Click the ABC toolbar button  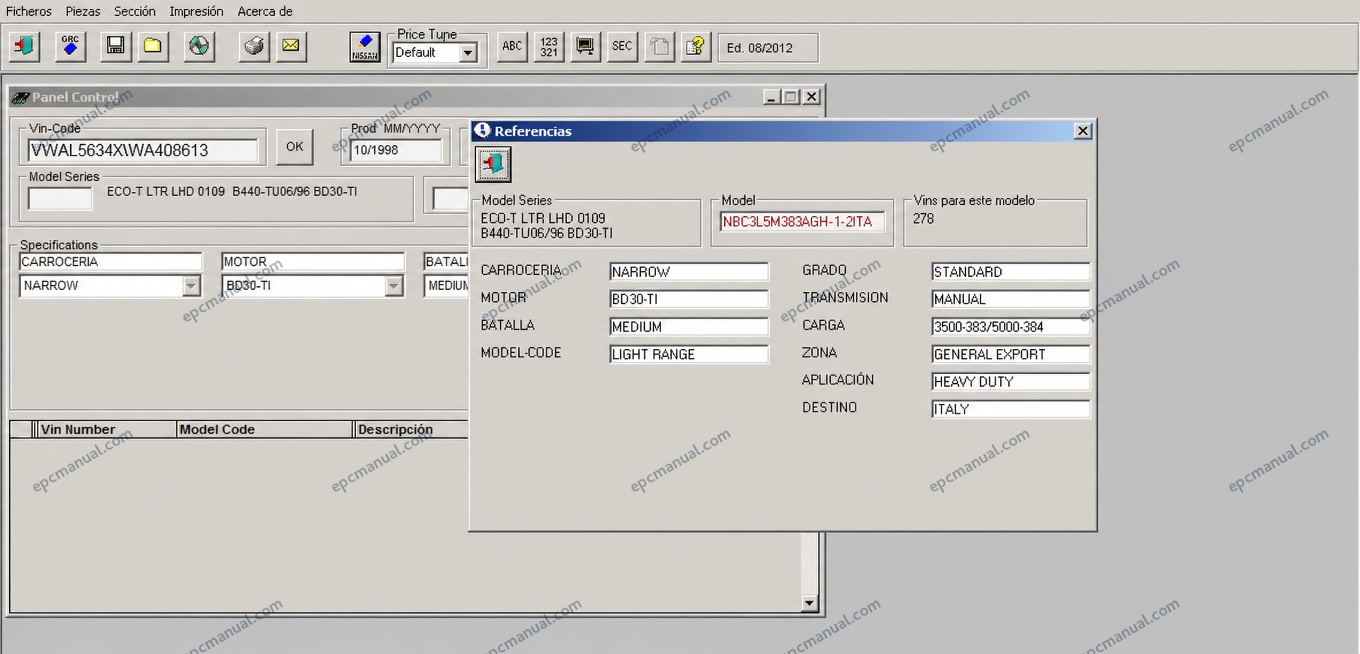click(x=512, y=46)
